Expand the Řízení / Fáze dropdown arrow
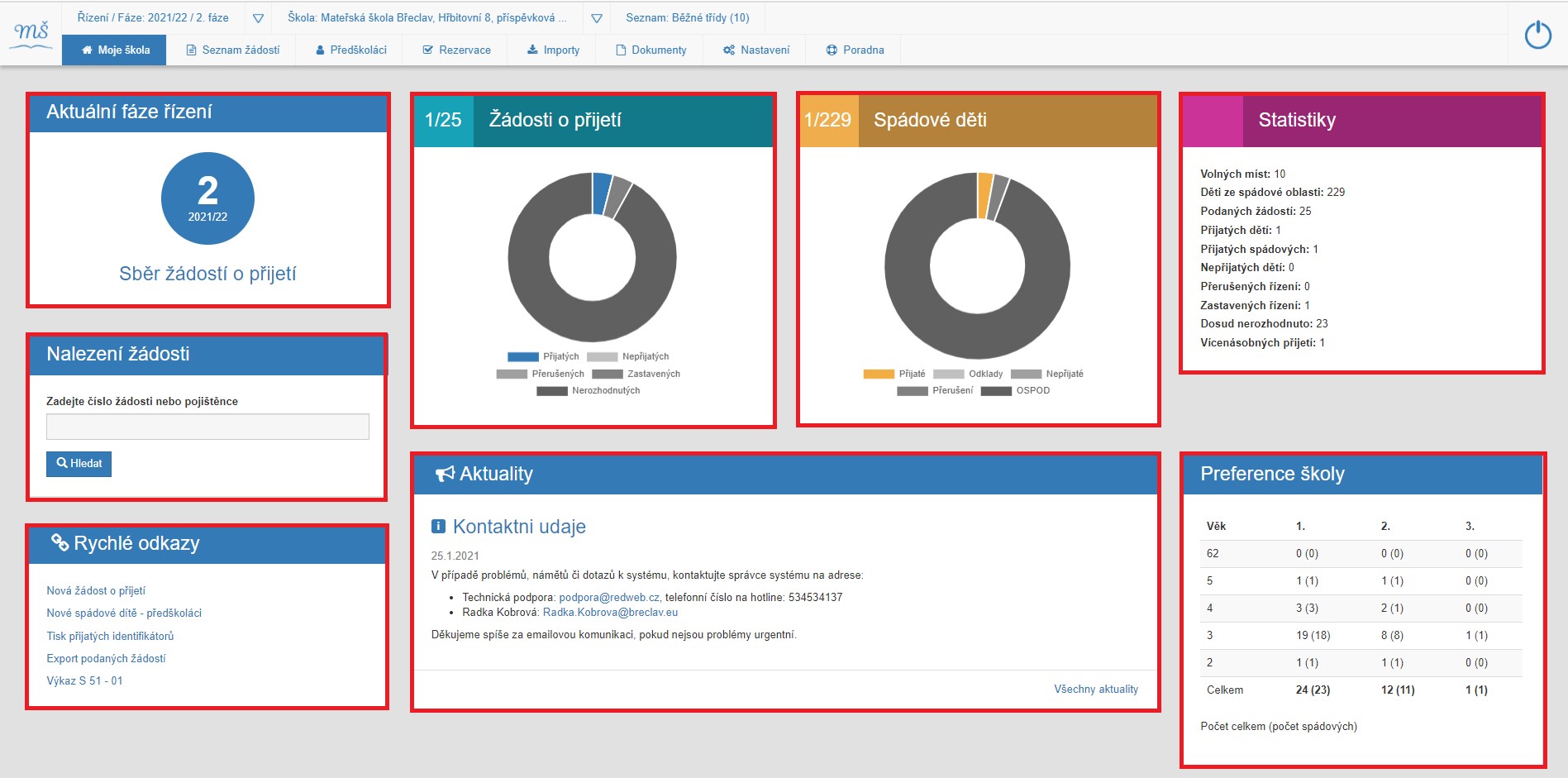 click(x=258, y=18)
